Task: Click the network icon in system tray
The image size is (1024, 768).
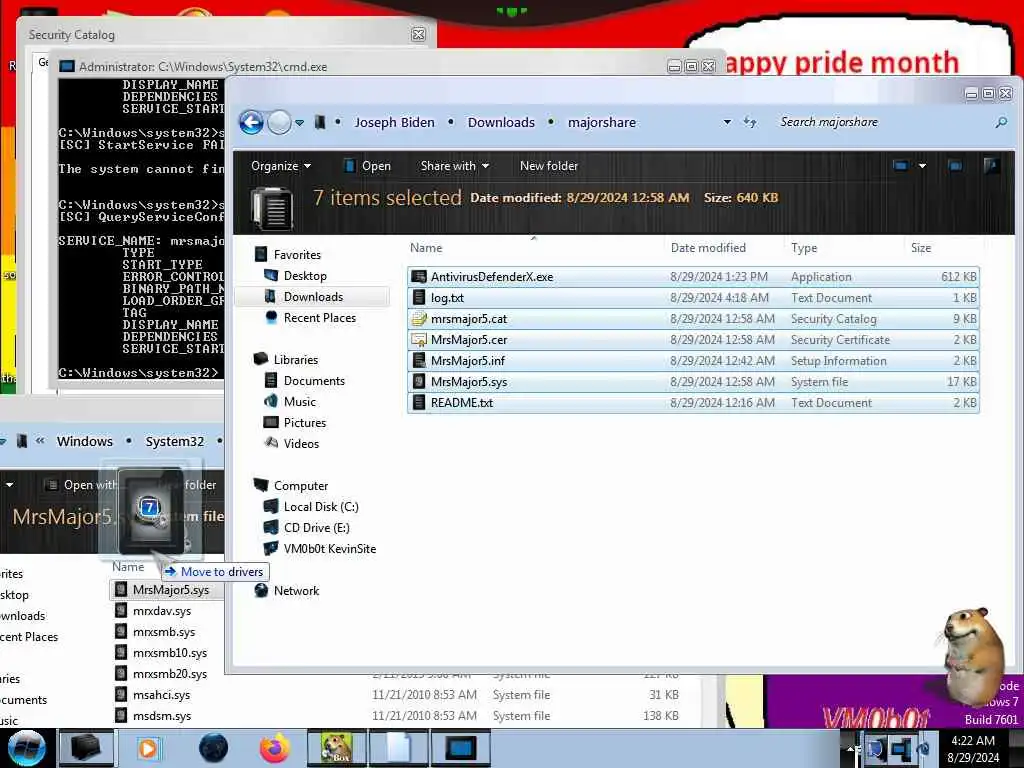Action: click(901, 748)
